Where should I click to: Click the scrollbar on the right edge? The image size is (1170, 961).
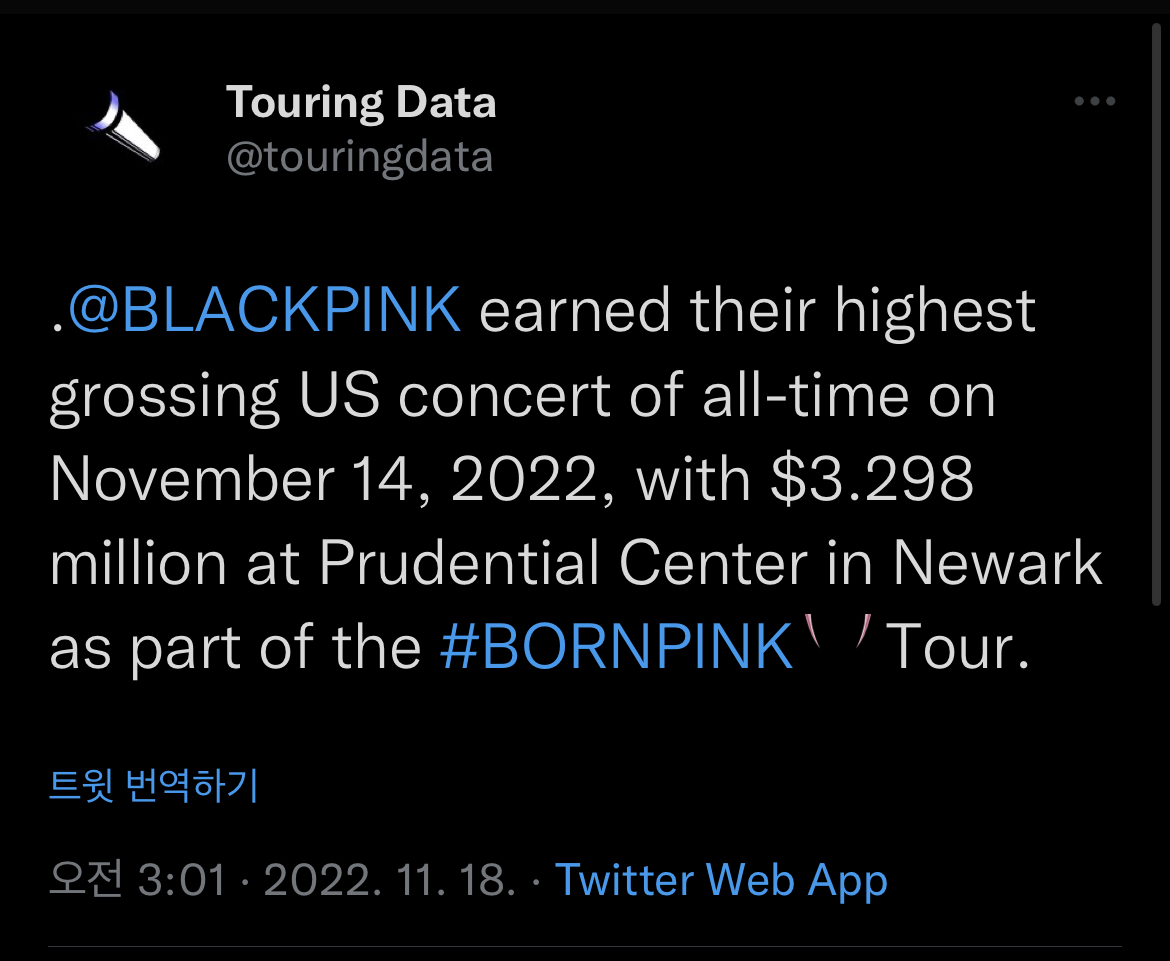tap(1158, 300)
